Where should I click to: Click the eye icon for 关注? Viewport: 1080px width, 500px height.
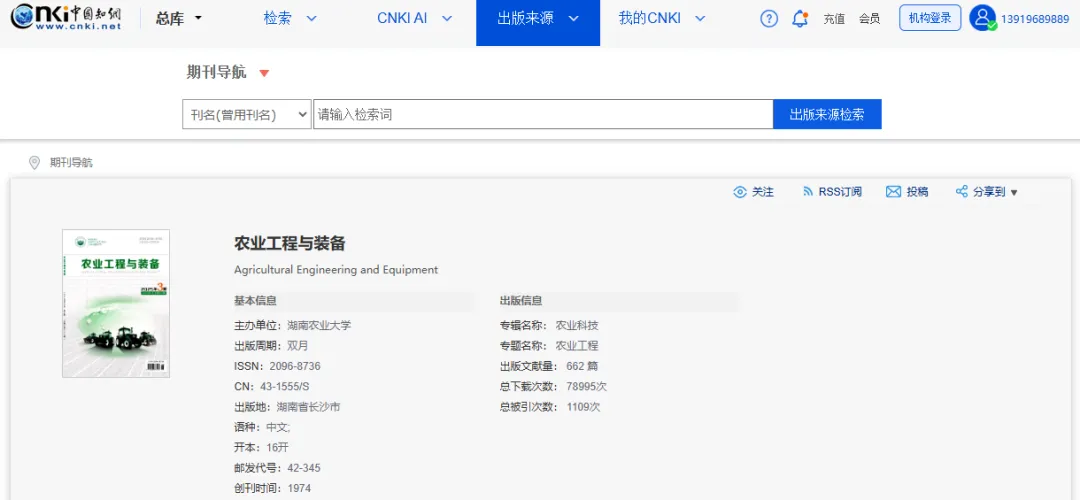pyautogui.click(x=740, y=191)
